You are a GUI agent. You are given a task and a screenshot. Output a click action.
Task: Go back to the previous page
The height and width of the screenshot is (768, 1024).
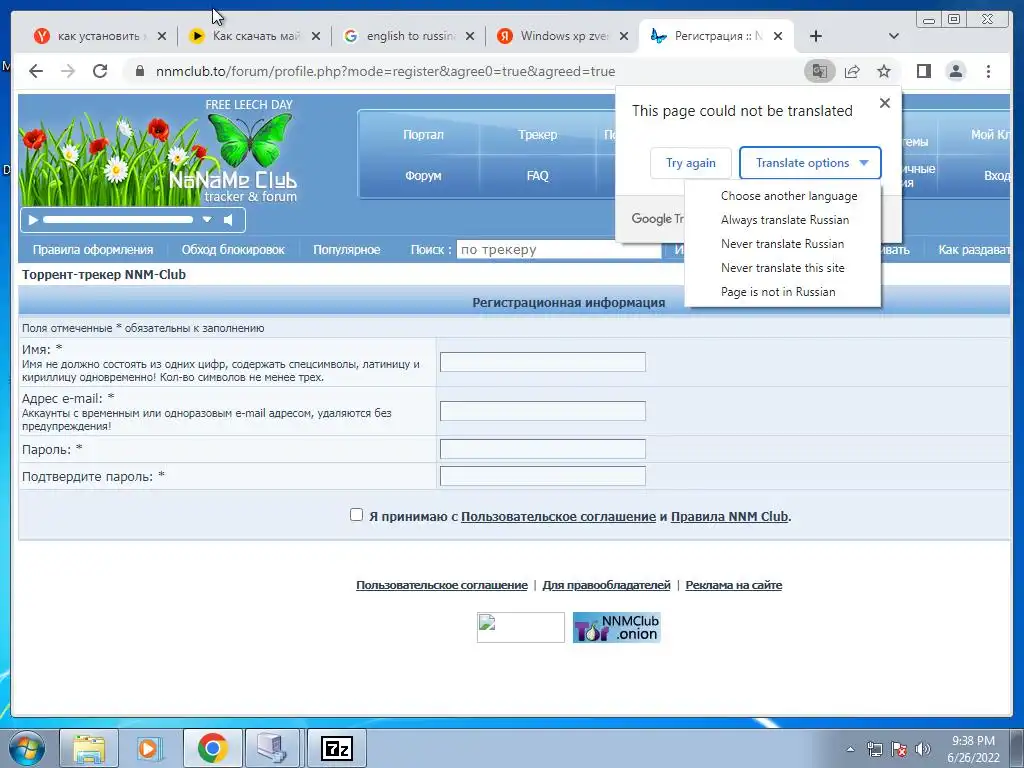coord(36,71)
